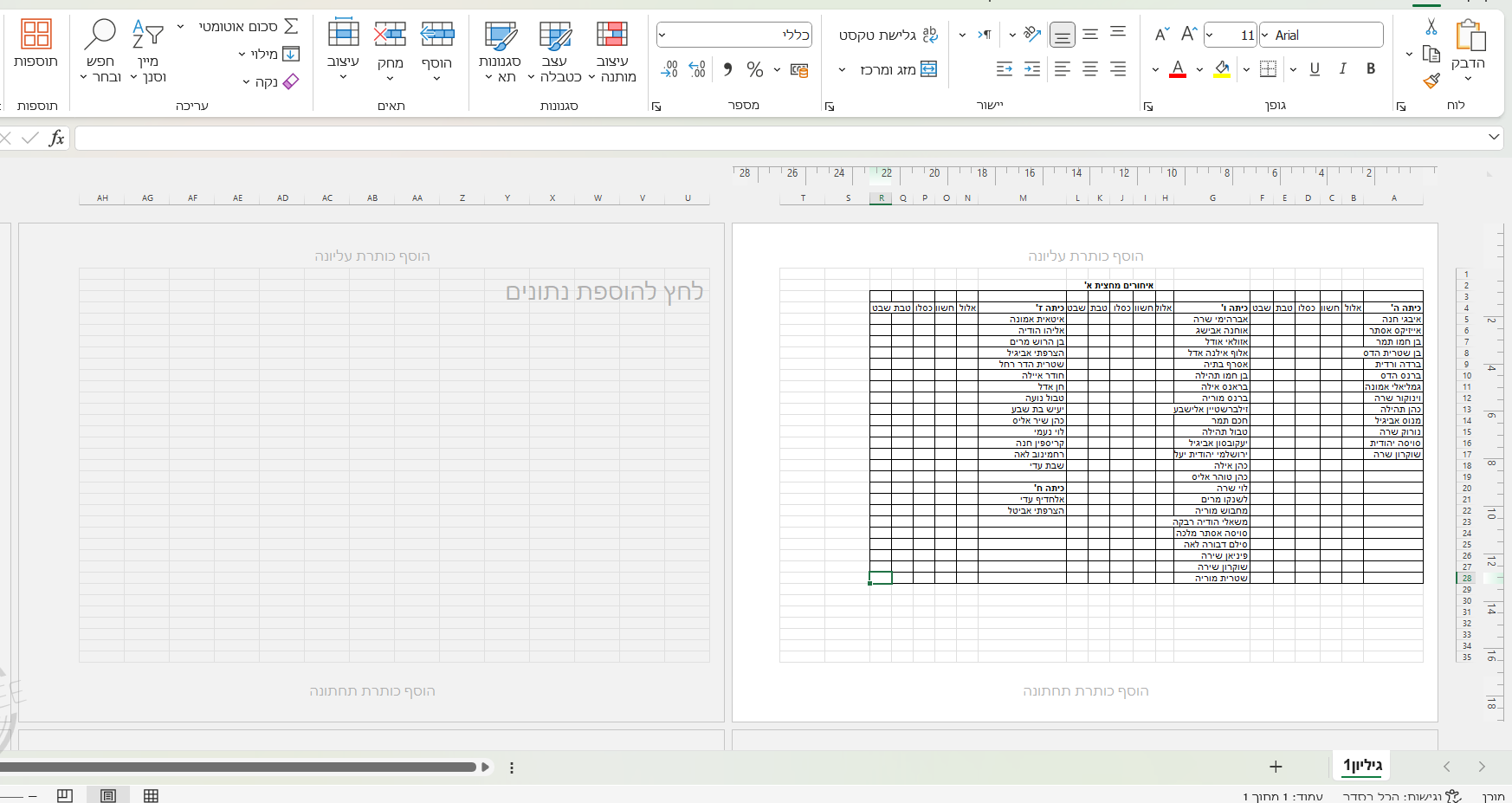The height and width of the screenshot is (803, 1512).
Task: Toggle Bold formatting
Action: [1371, 69]
